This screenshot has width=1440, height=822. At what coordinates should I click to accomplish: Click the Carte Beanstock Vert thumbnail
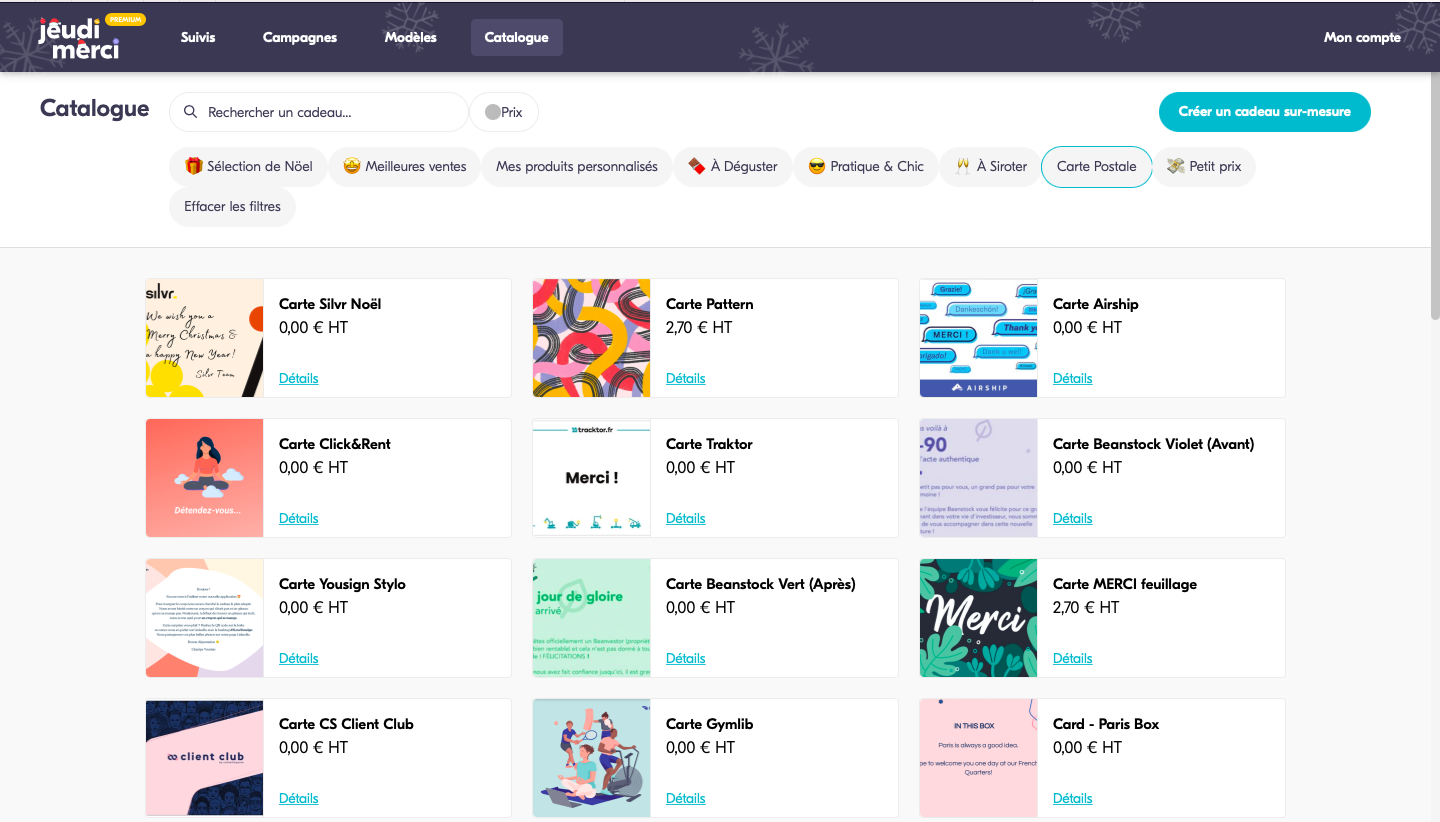pos(592,618)
